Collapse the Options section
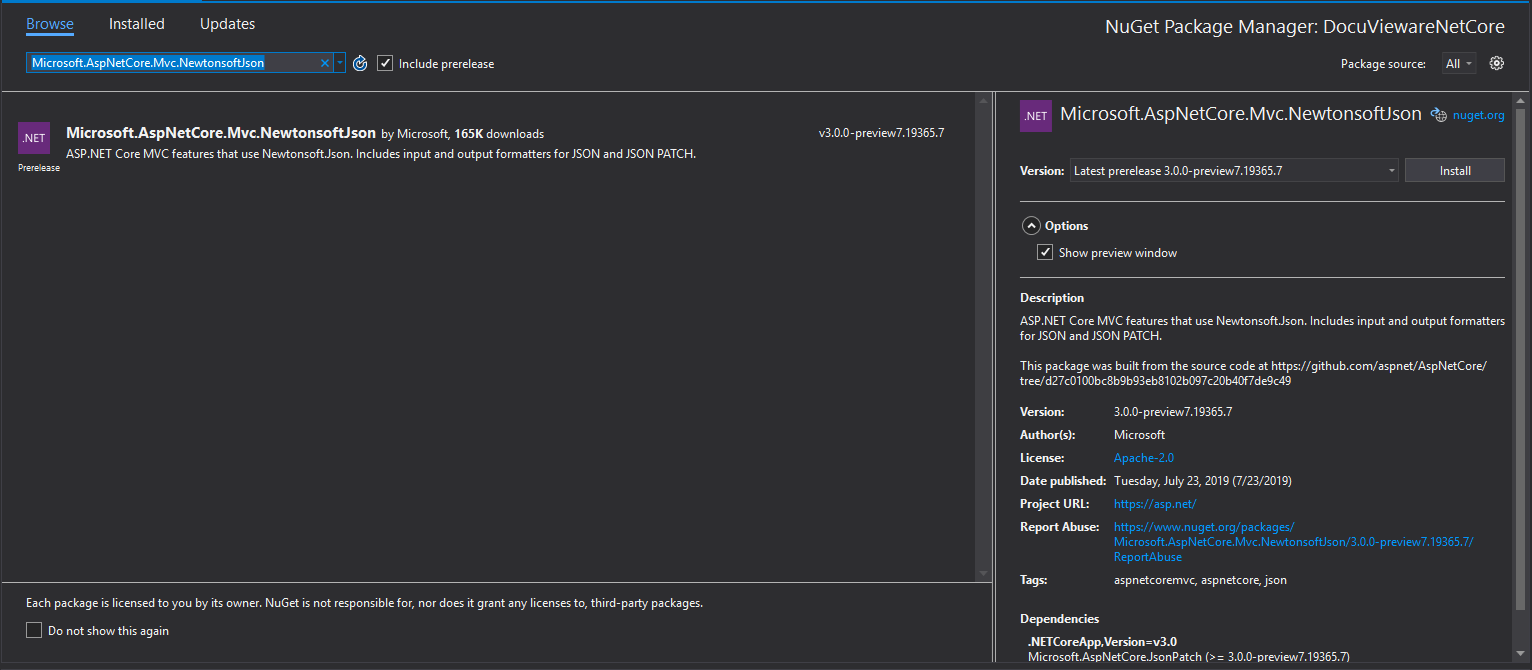 1031,225
